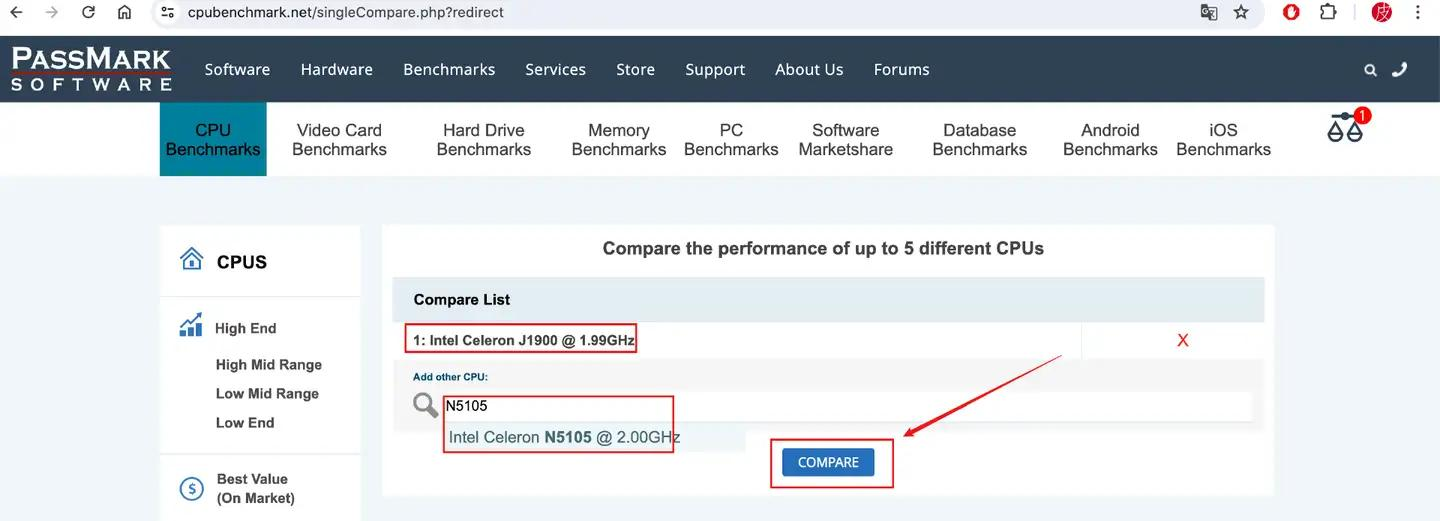Open the Low Mid Range link
This screenshot has width=1440, height=521.
tap(267, 394)
